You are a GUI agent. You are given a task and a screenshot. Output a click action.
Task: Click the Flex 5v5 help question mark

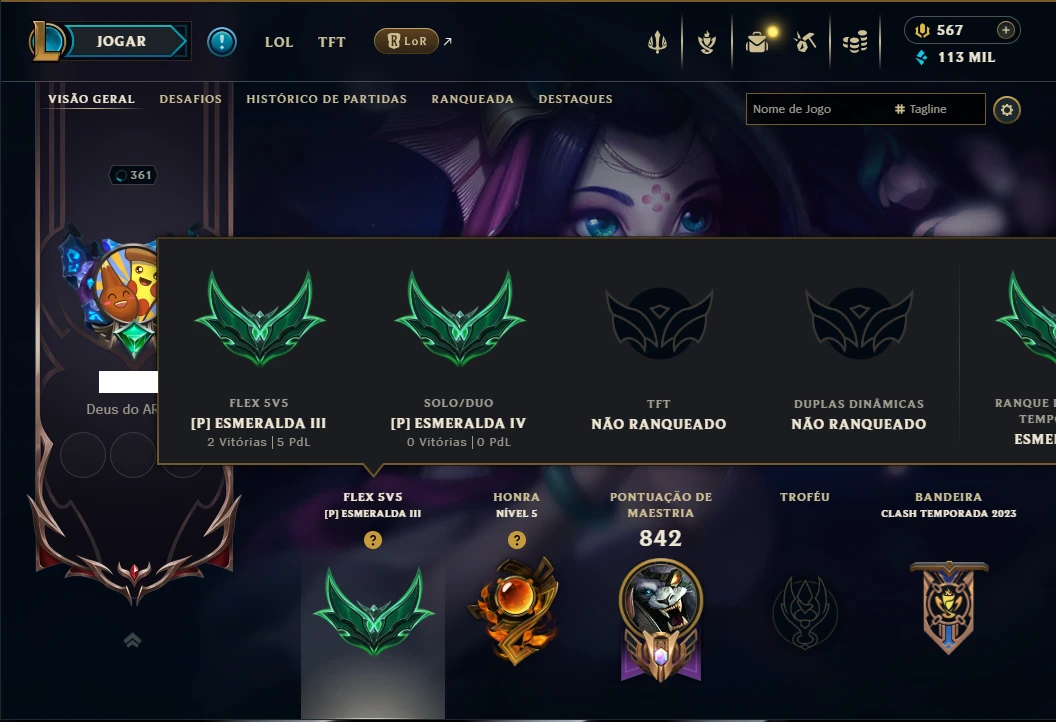[x=372, y=540]
